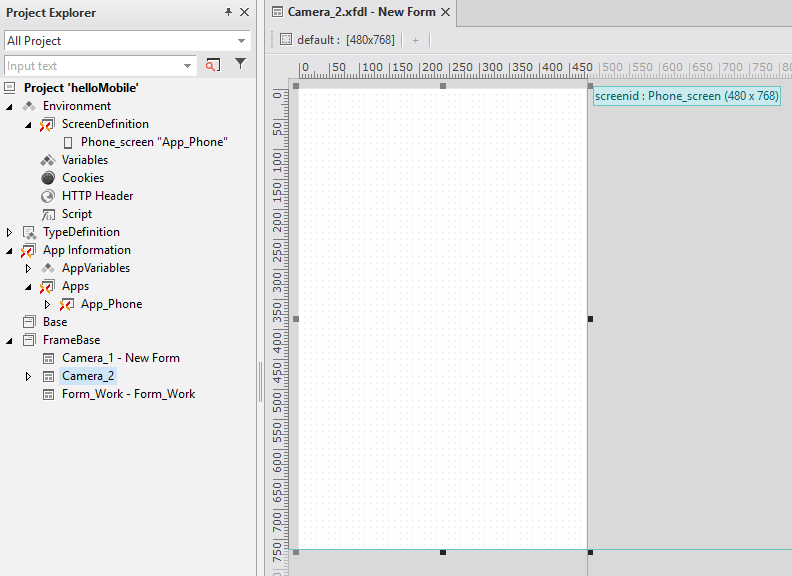Collapse the App Information node
This screenshot has width=792, height=576.
9,251
